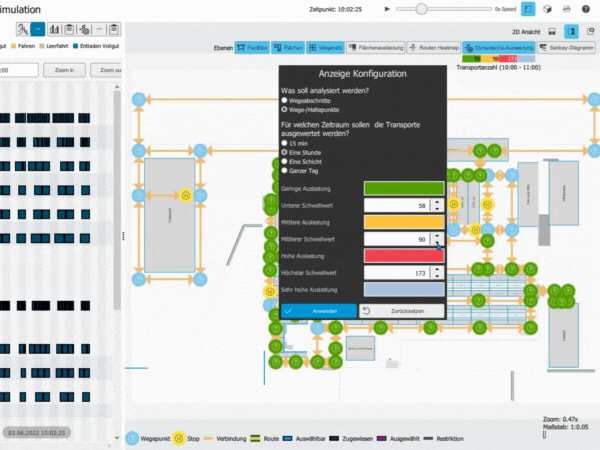Select the Wegeabschnitte radio option
Image resolution: width=600 pixels, height=450 pixels.
point(285,100)
